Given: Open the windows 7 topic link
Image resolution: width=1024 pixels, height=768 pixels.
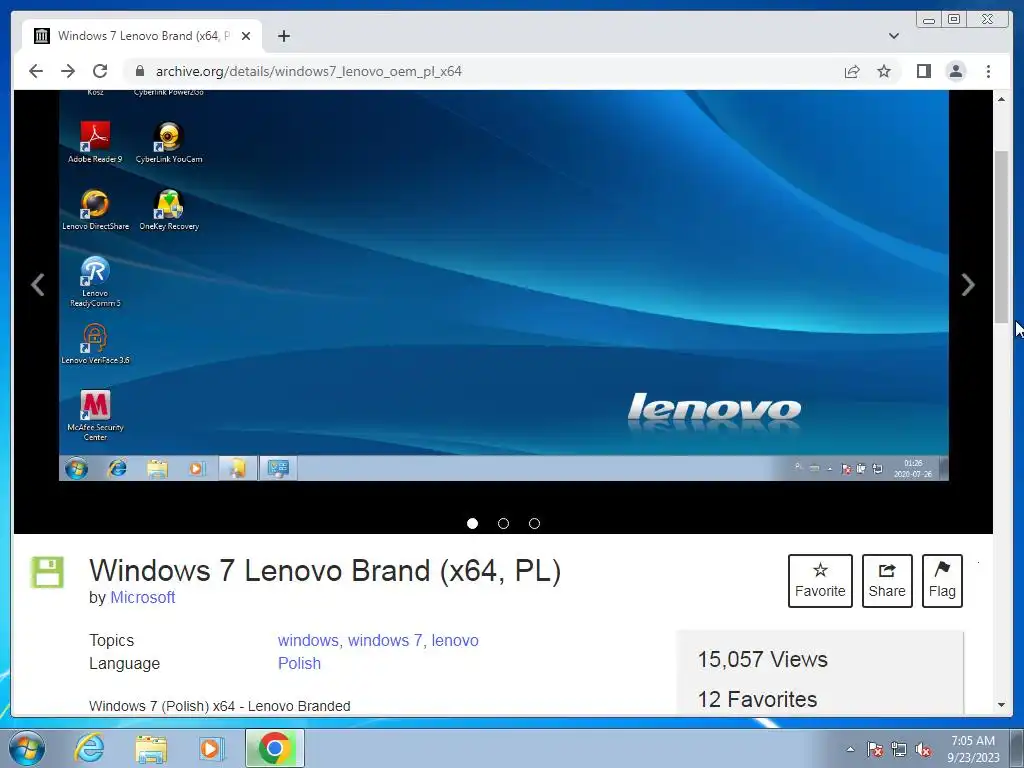Looking at the screenshot, I should [x=385, y=640].
